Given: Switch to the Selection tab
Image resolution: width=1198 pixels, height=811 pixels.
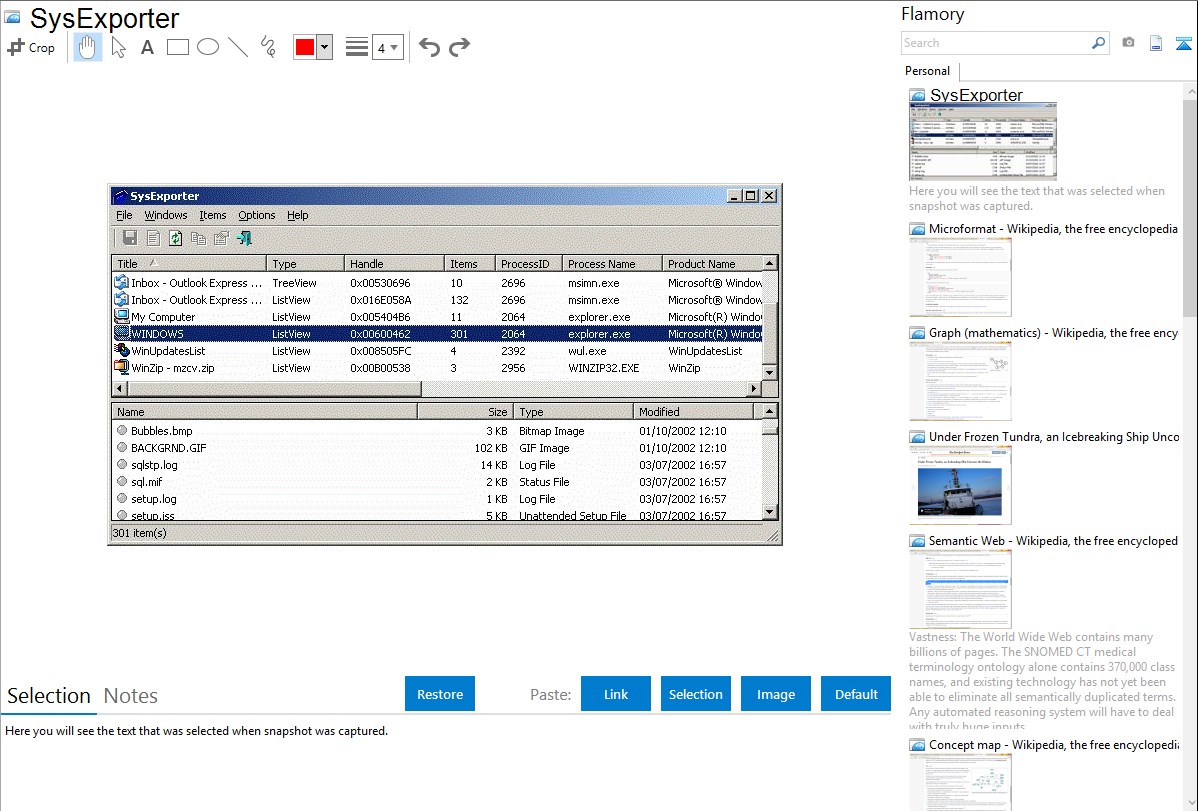Looking at the screenshot, I should (x=49, y=696).
